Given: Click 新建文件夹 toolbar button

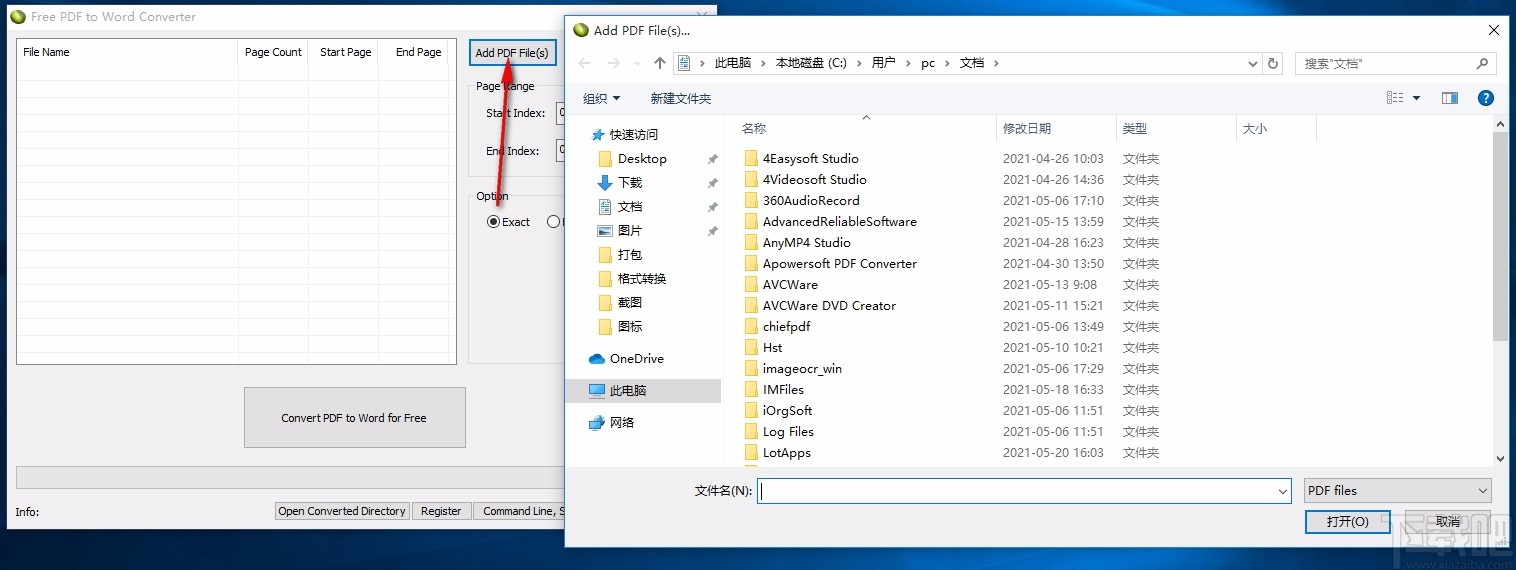Looking at the screenshot, I should pos(681,98).
